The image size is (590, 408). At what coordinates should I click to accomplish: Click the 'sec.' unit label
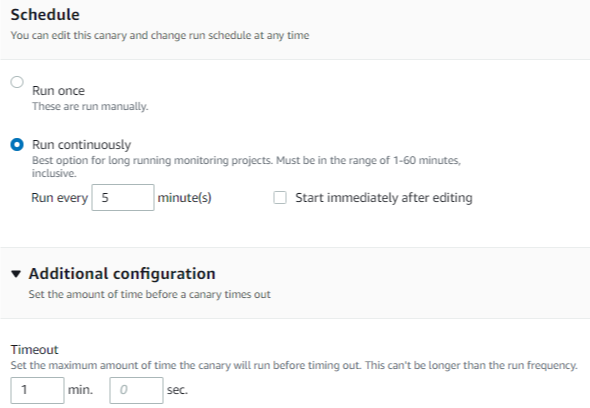177,390
